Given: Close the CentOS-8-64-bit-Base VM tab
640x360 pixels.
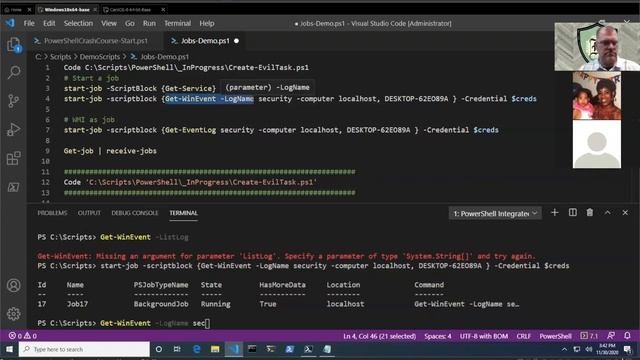Looking at the screenshot, I should click(163, 9).
